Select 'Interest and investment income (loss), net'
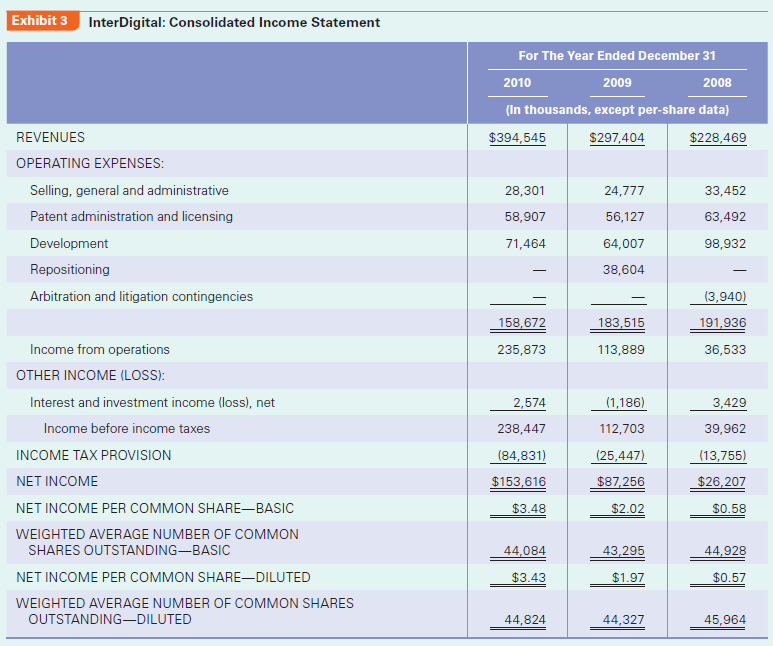773x646 pixels. pos(152,402)
